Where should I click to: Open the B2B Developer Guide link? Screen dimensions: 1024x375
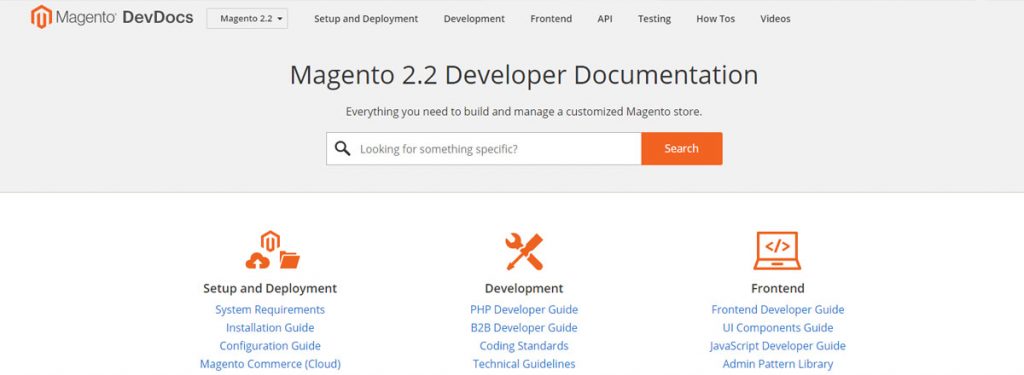(x=524, y=328)
